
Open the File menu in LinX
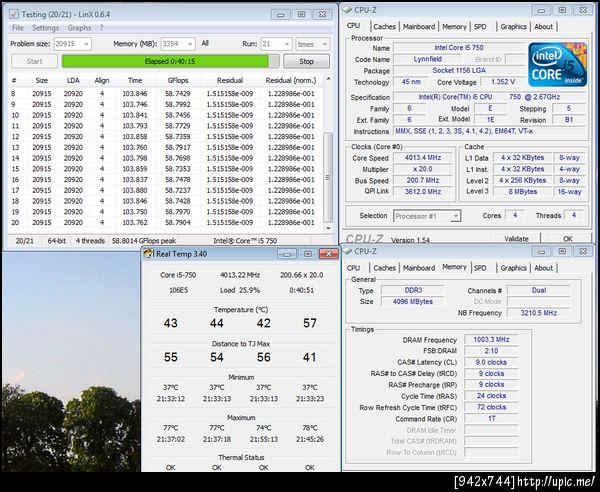click(x=18, y=28)
